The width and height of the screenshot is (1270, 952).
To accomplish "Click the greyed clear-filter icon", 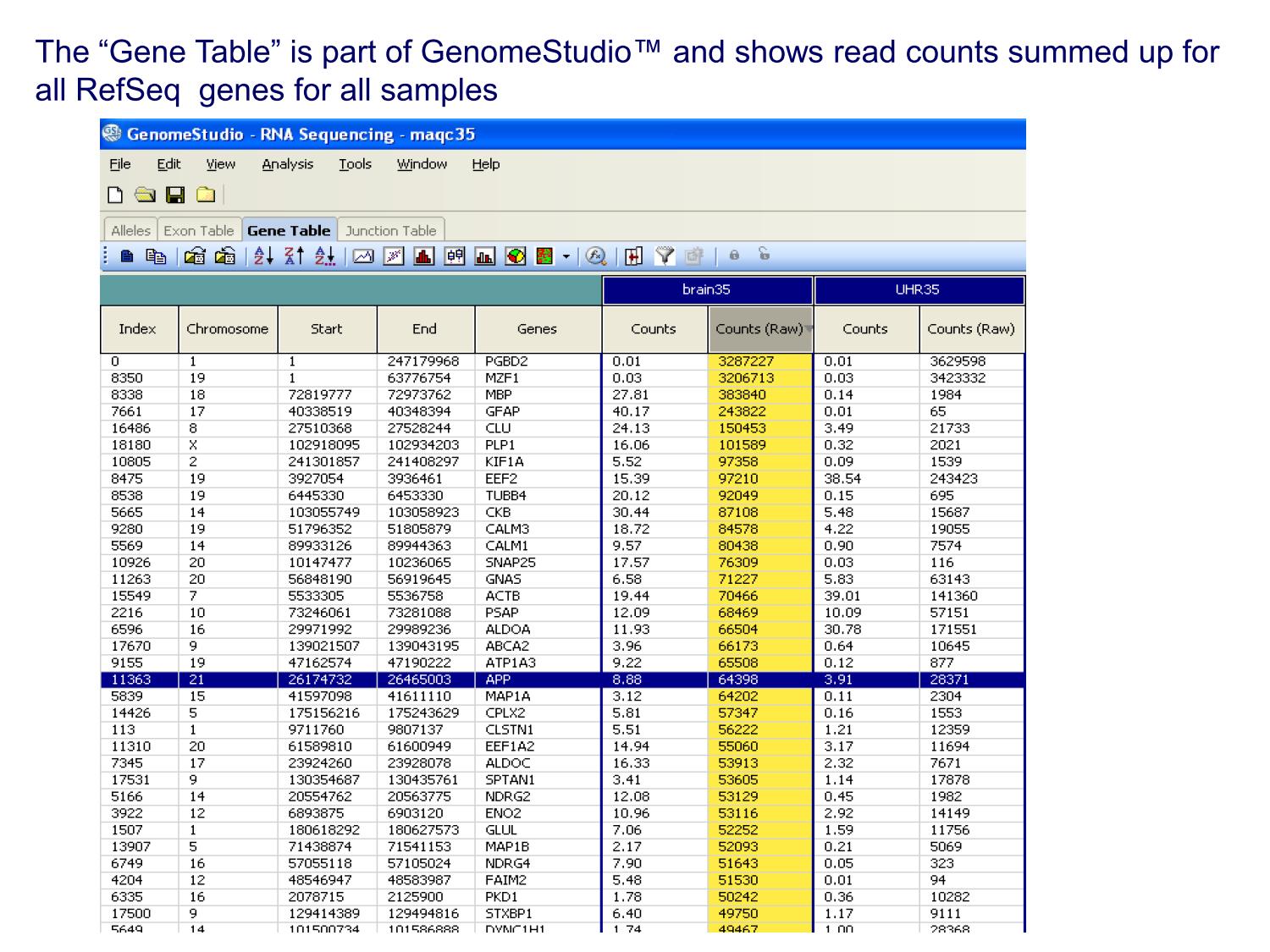I will (694, 256).
